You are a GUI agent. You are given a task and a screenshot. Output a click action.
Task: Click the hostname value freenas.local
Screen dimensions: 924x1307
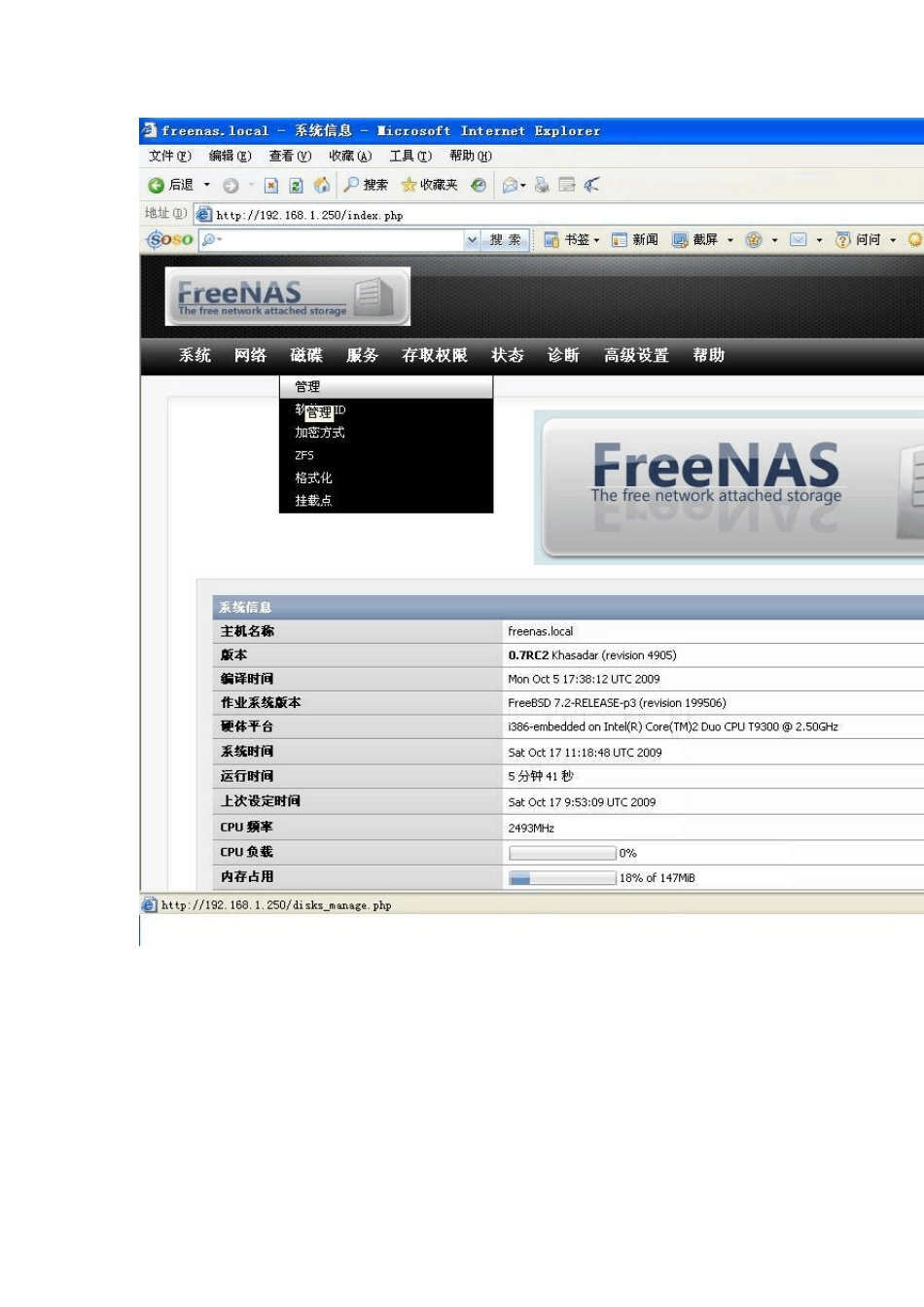coord(541,631)
